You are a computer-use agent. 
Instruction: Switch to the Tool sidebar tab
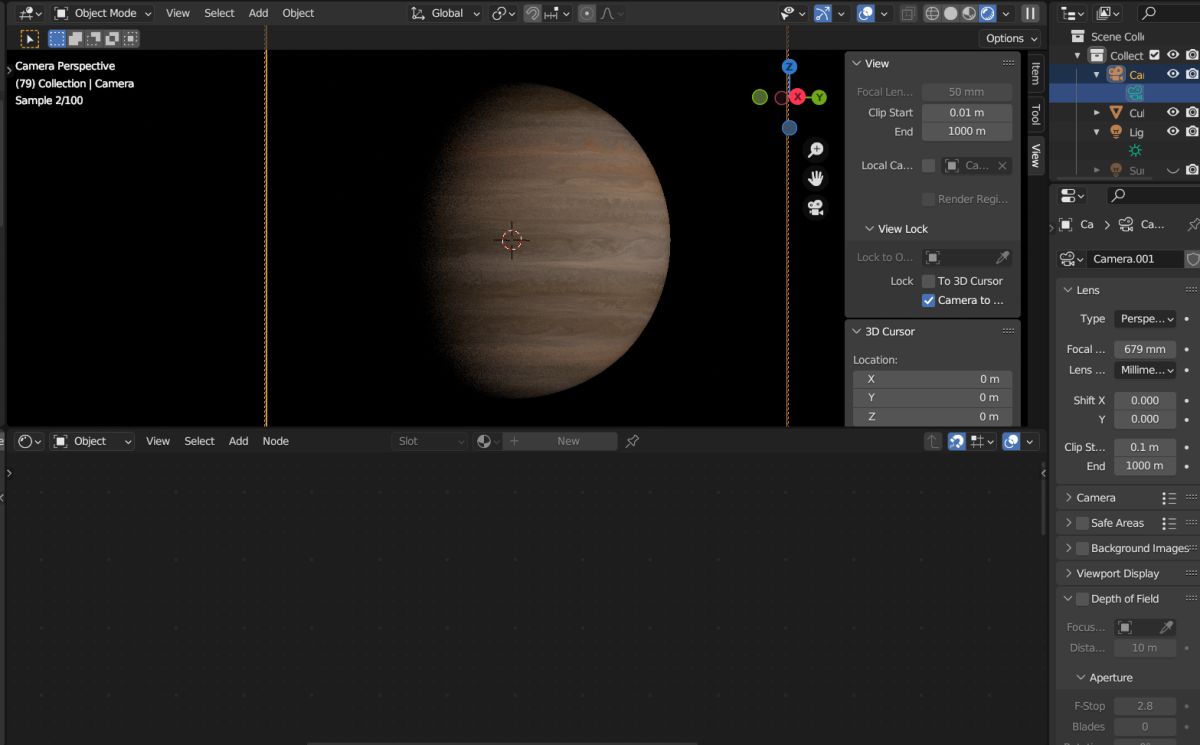(x=1035, y=114)
